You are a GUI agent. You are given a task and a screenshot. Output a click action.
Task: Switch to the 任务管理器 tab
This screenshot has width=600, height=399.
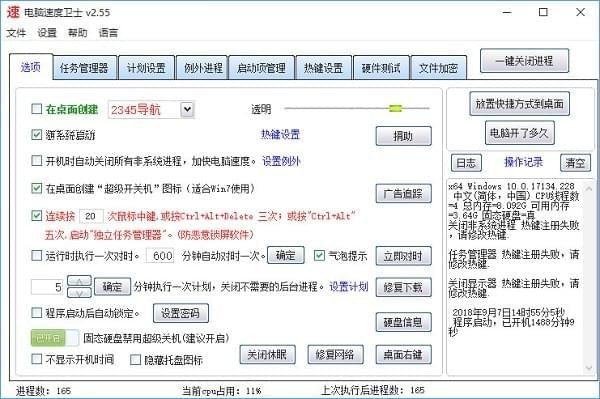84,68
